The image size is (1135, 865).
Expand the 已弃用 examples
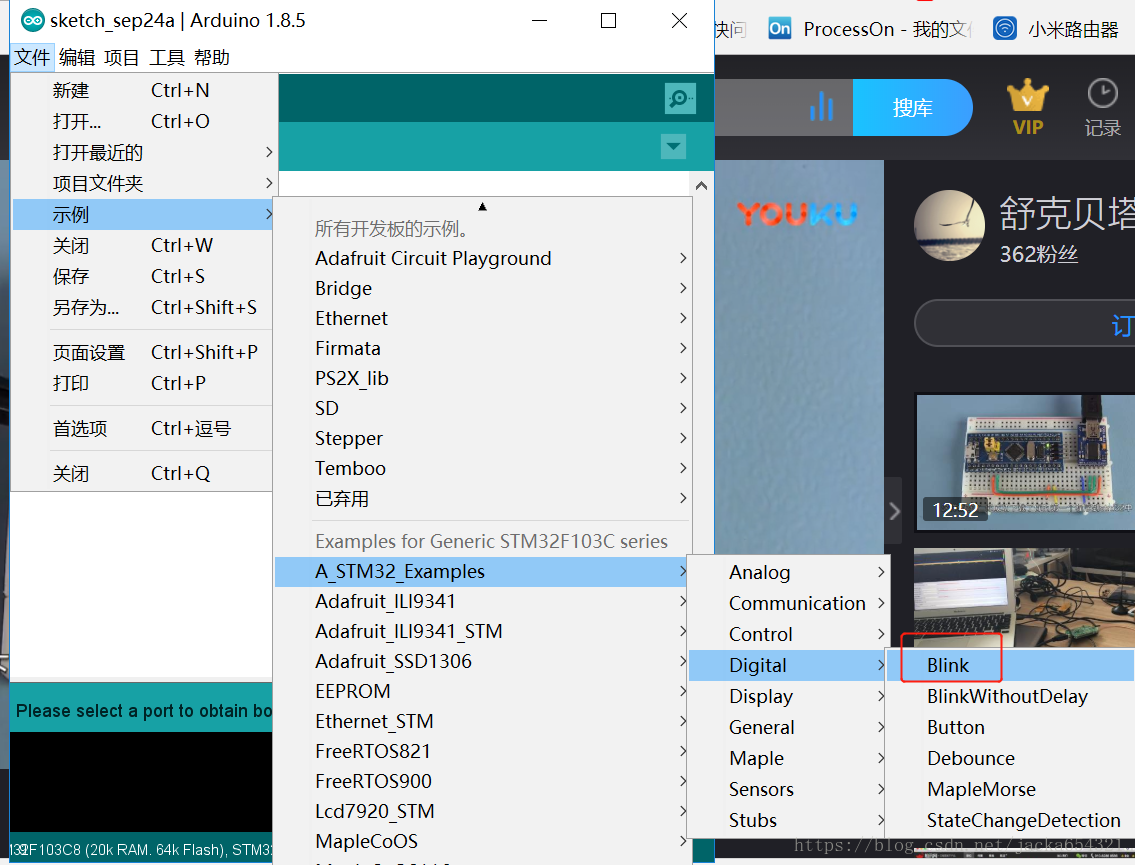[x=483, y=499]
